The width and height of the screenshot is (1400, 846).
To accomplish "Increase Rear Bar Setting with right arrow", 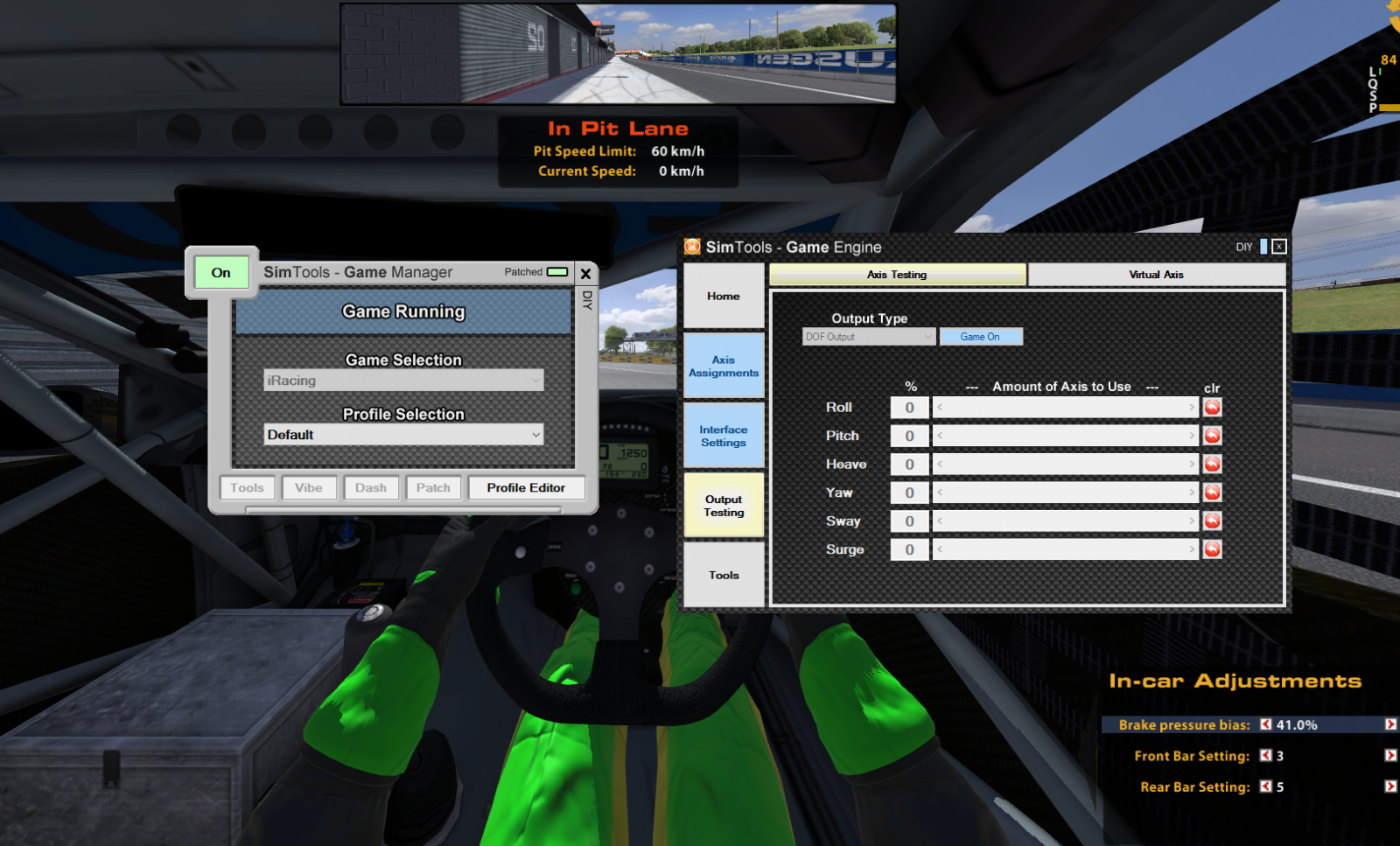I will [x=1390, y=787].
